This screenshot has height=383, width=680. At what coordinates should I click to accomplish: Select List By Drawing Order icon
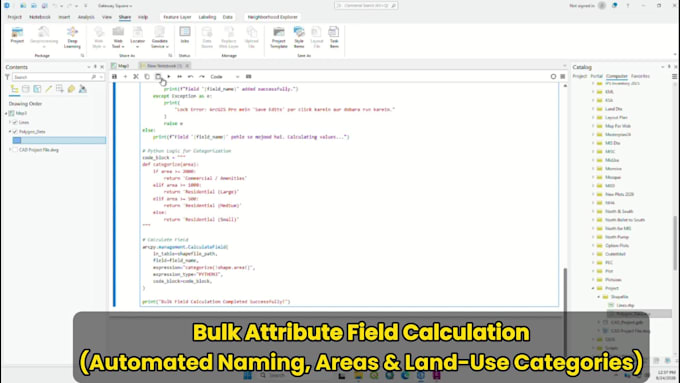pos(14,89)
